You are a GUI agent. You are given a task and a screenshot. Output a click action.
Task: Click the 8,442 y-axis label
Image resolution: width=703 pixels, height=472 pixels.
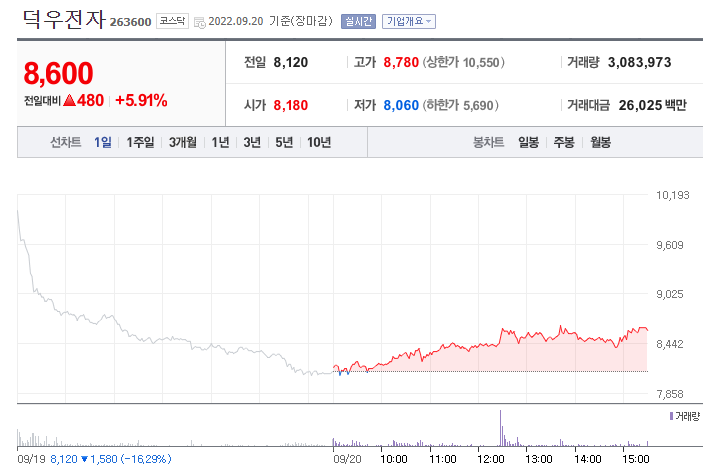coord(670,344)
